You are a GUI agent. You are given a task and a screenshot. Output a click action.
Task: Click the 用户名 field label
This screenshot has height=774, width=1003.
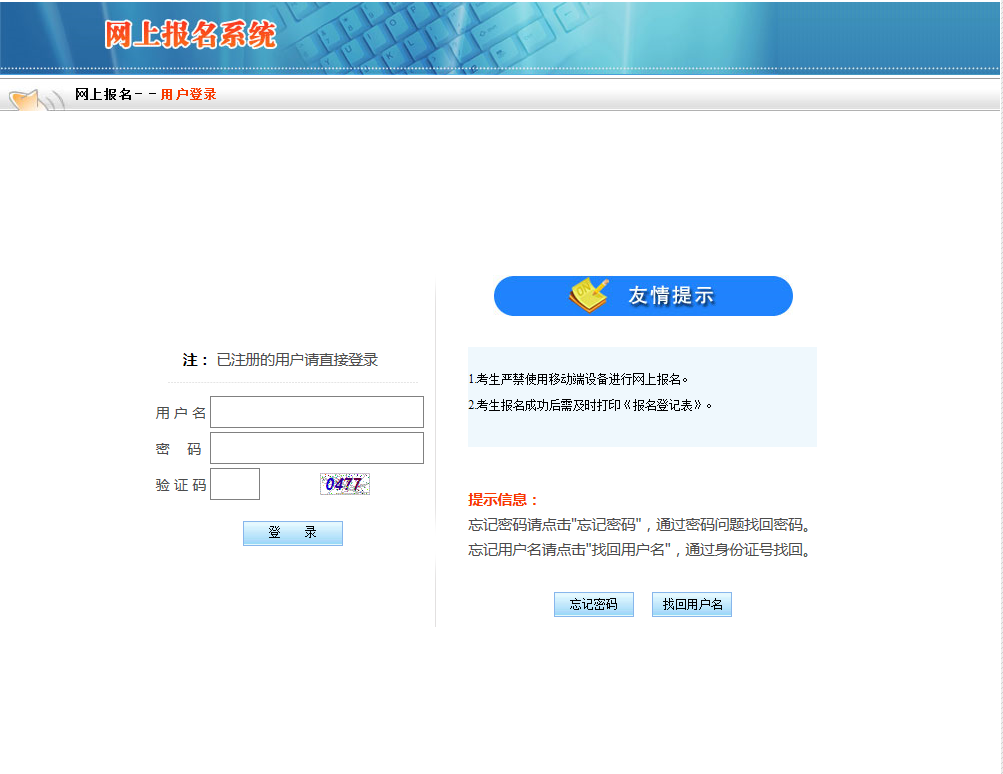click(x=181, y=413)
